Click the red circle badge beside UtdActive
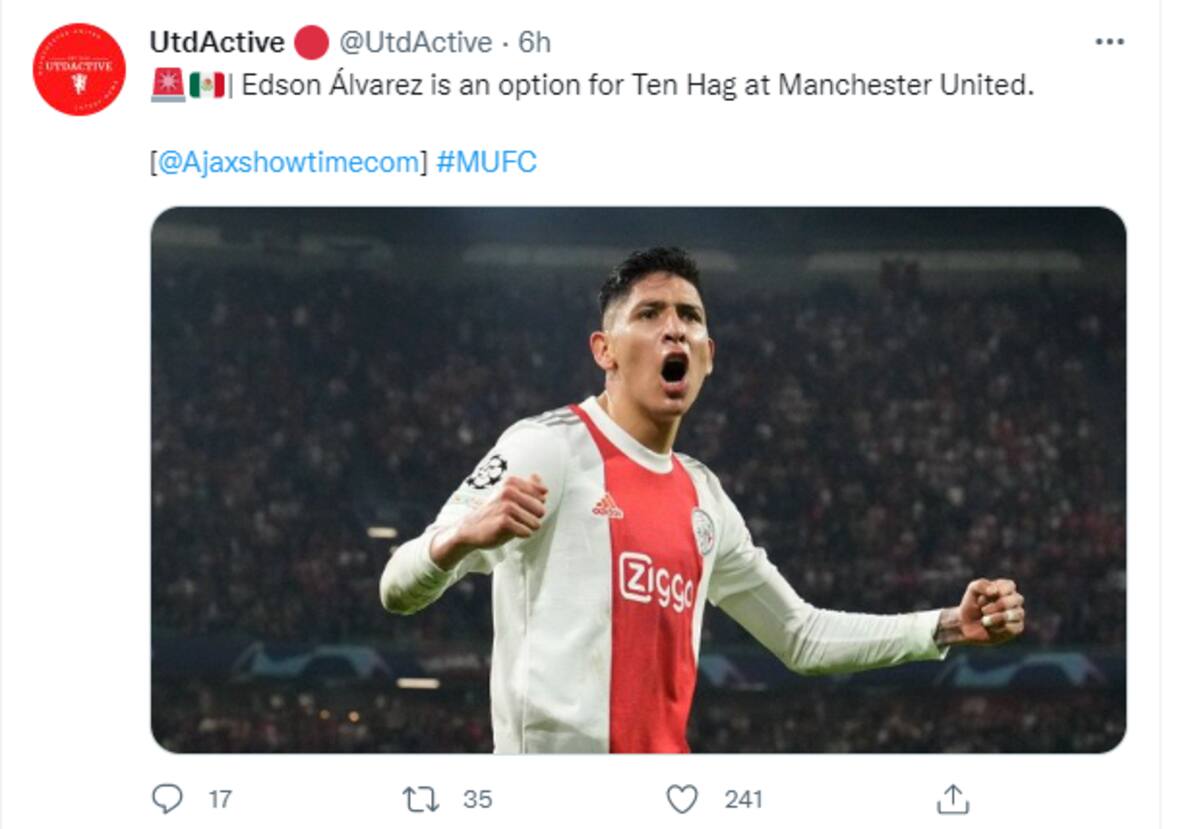The height and width of the screenshot is (829, 1200). click(x=312, y=43)
